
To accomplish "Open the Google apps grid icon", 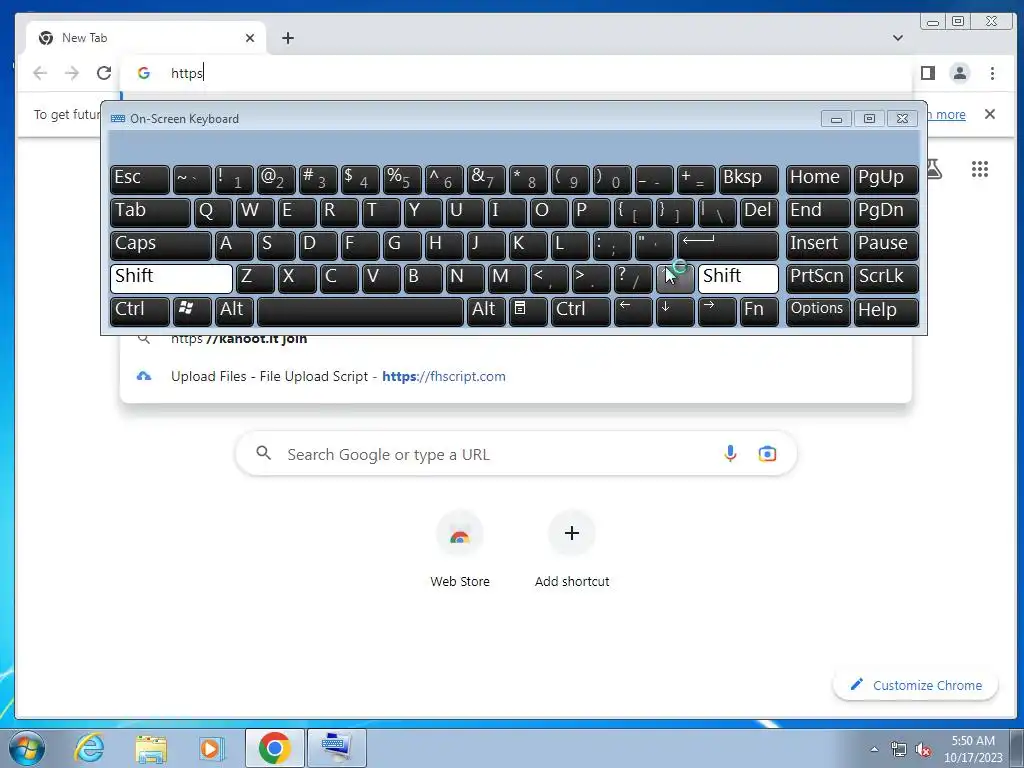I will click(x=980, y=169).
